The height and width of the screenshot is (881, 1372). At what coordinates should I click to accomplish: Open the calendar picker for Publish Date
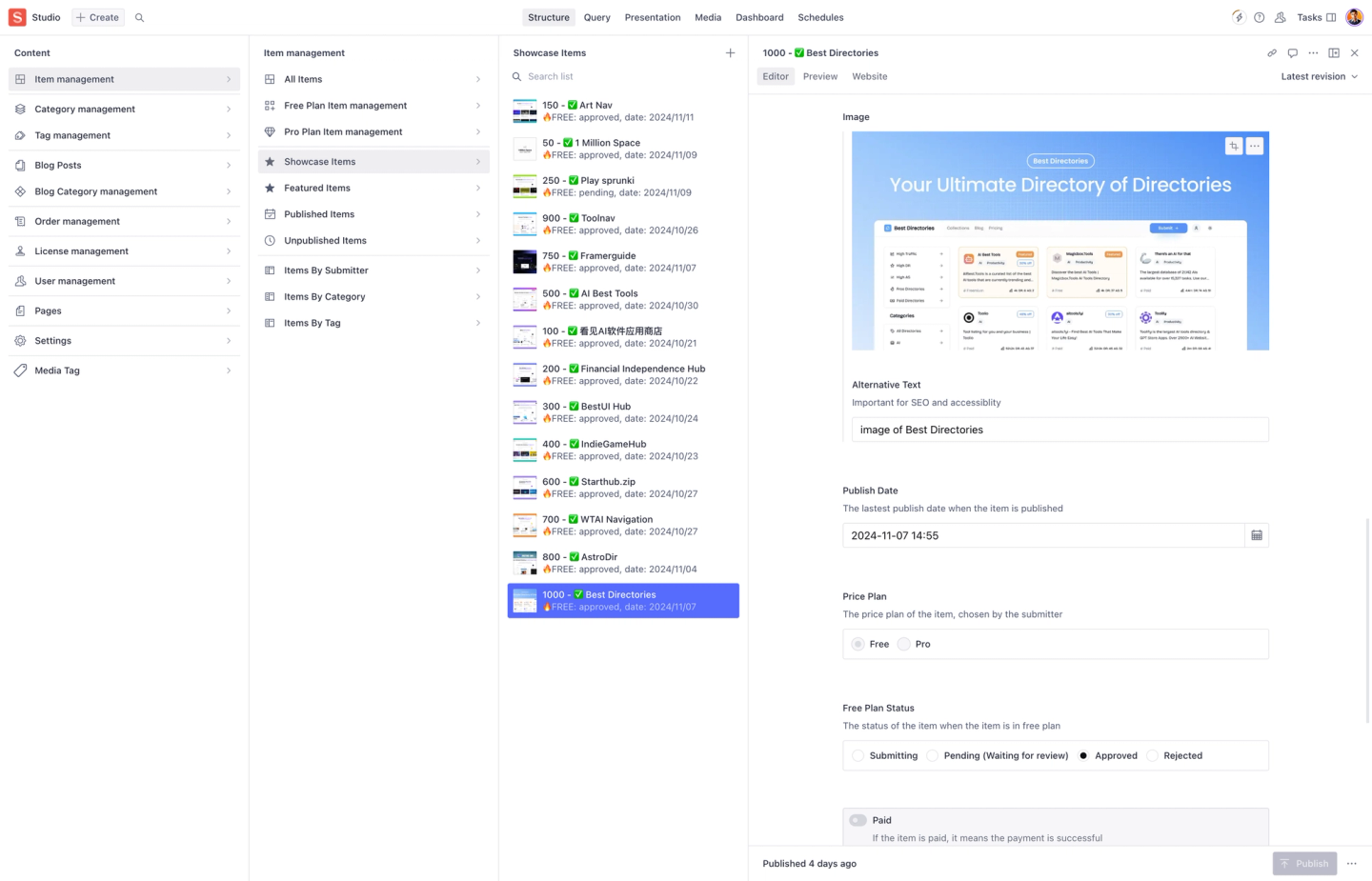coord(1256,535)
